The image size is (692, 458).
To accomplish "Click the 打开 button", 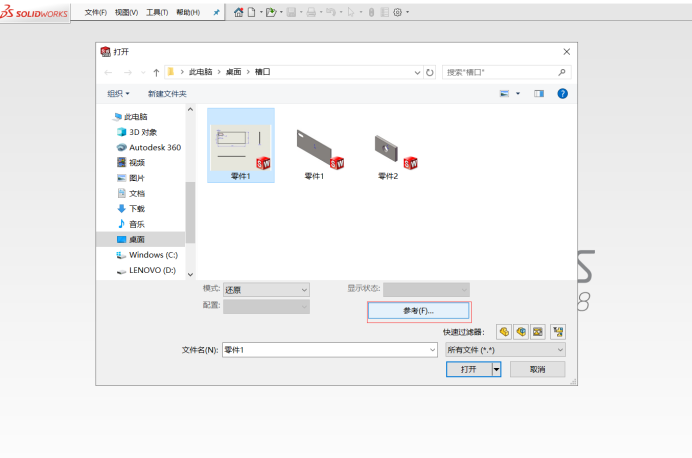I will tap(469, 369).
